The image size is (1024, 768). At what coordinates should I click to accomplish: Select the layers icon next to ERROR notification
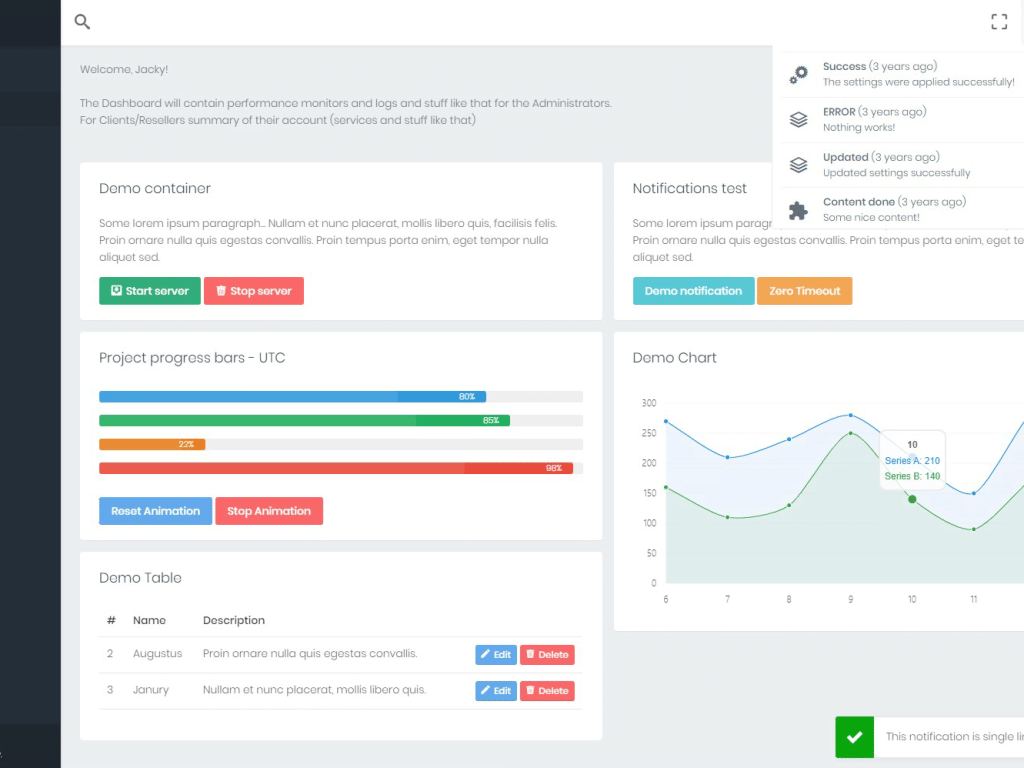pos(797,119)
